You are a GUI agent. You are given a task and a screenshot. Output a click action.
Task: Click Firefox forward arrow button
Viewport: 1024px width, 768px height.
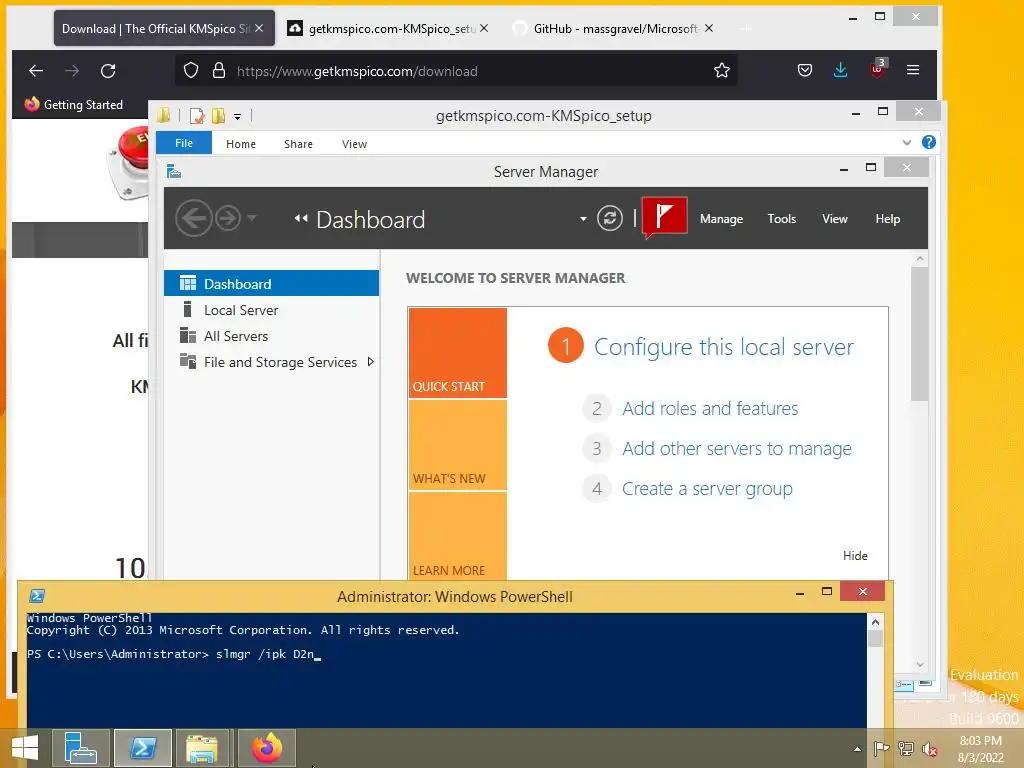click(x=72, y=71)
